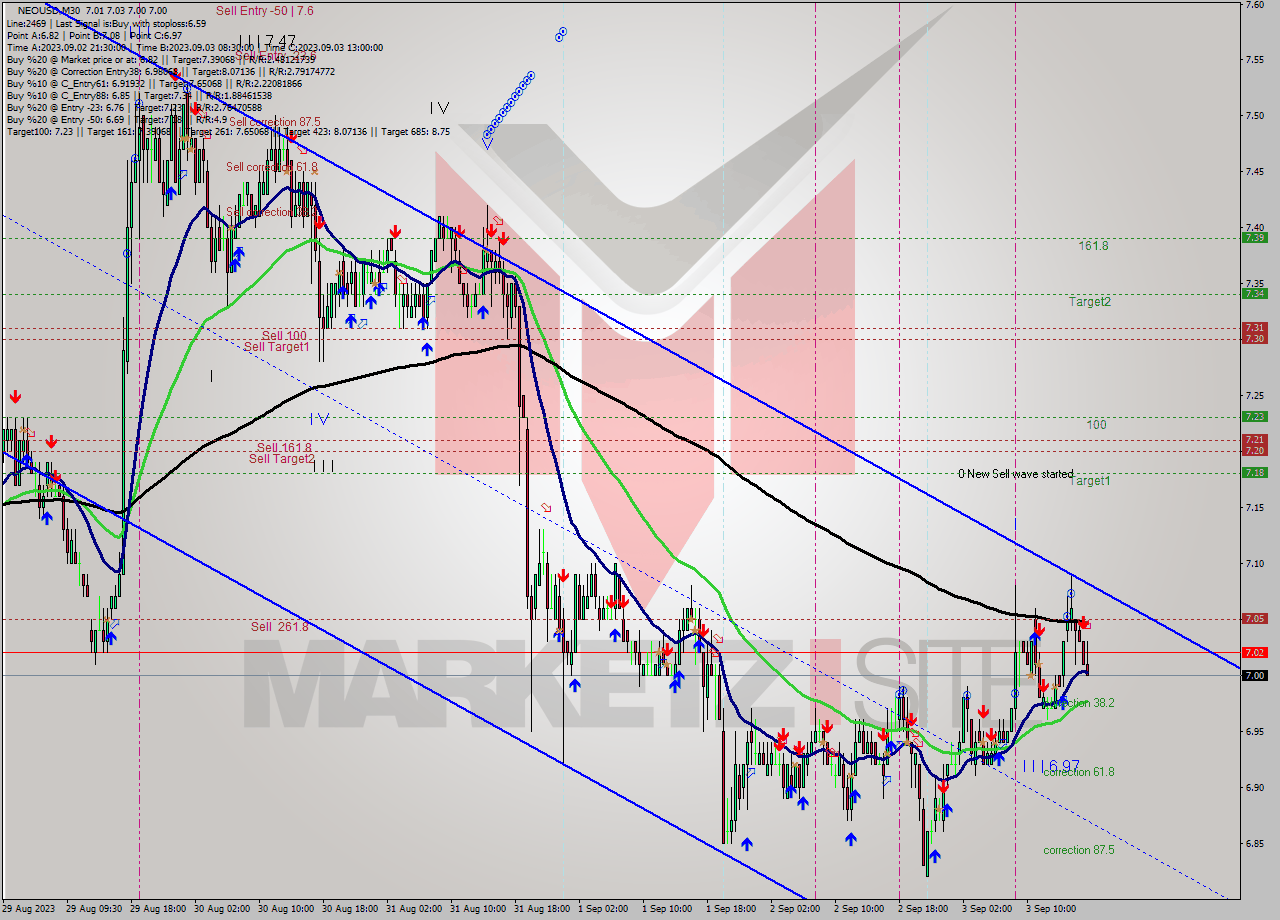Click the 'Sell Entry -50 | 7.6' label
The height and width of the screenshot is (920, 1280).
263,10
